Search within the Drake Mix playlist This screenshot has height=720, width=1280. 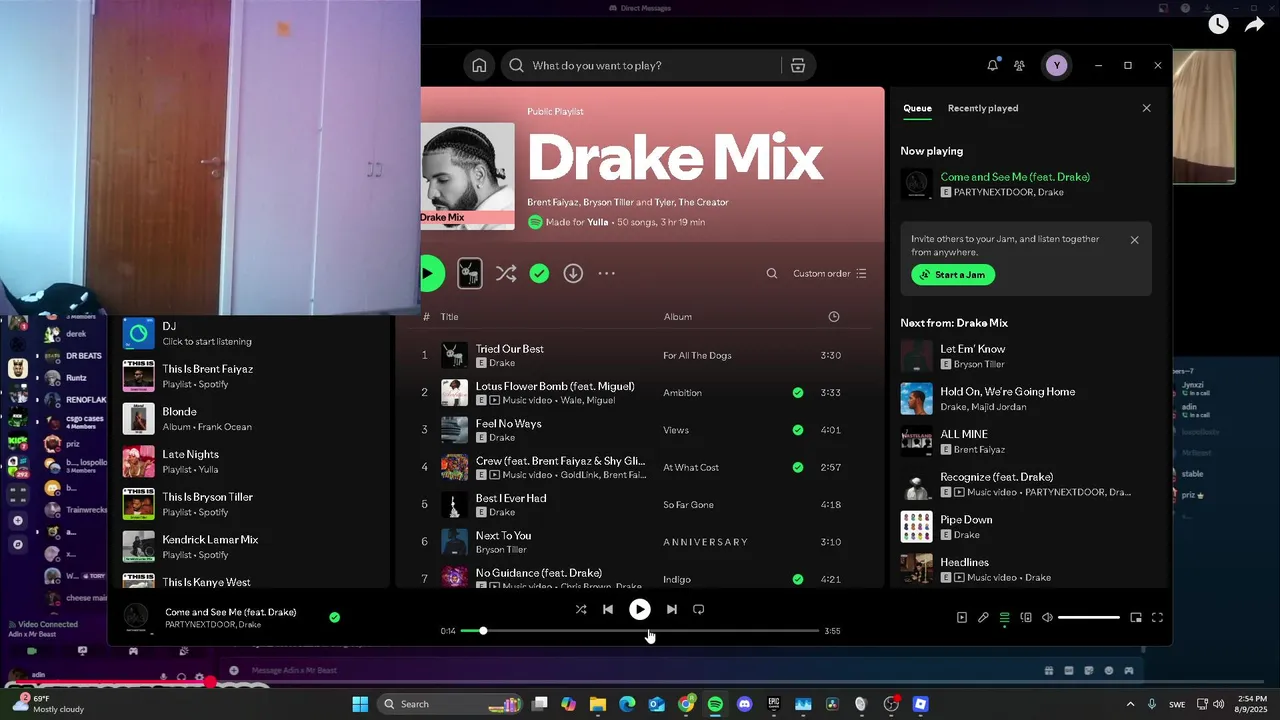tap(771, 273)
